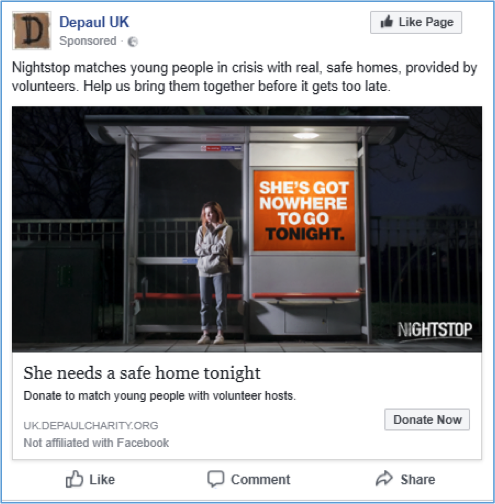Click 'Not affiliated with Facebook' text

pos(96,443)
